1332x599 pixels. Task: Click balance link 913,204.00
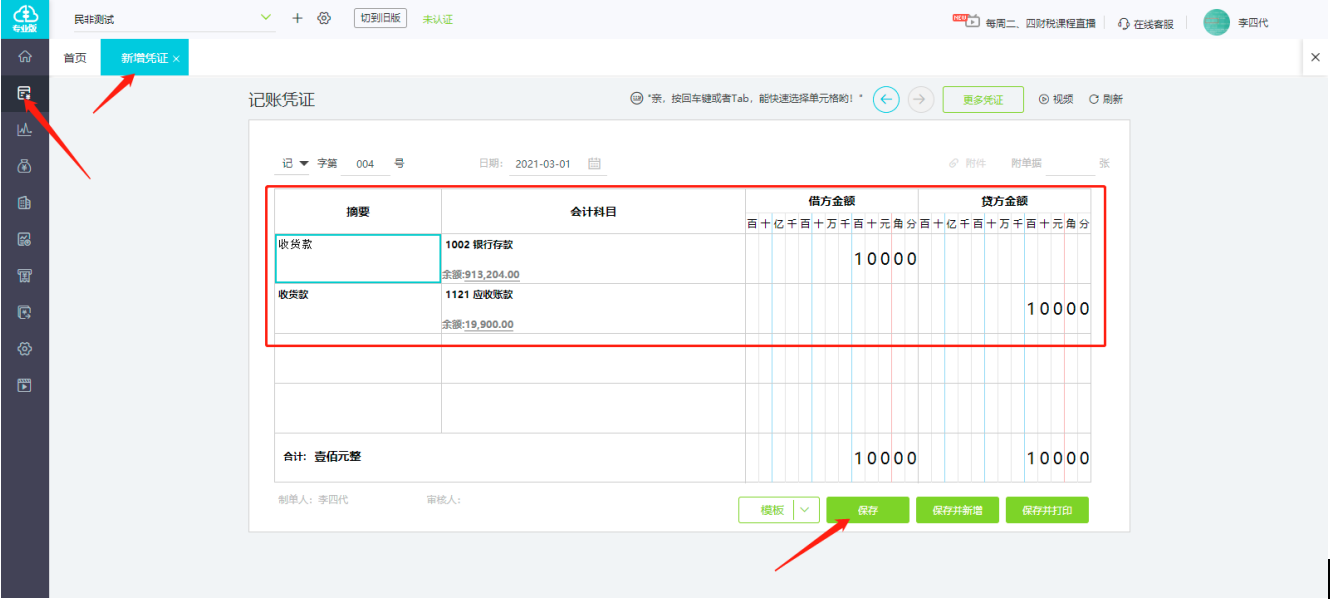(492, 275)
